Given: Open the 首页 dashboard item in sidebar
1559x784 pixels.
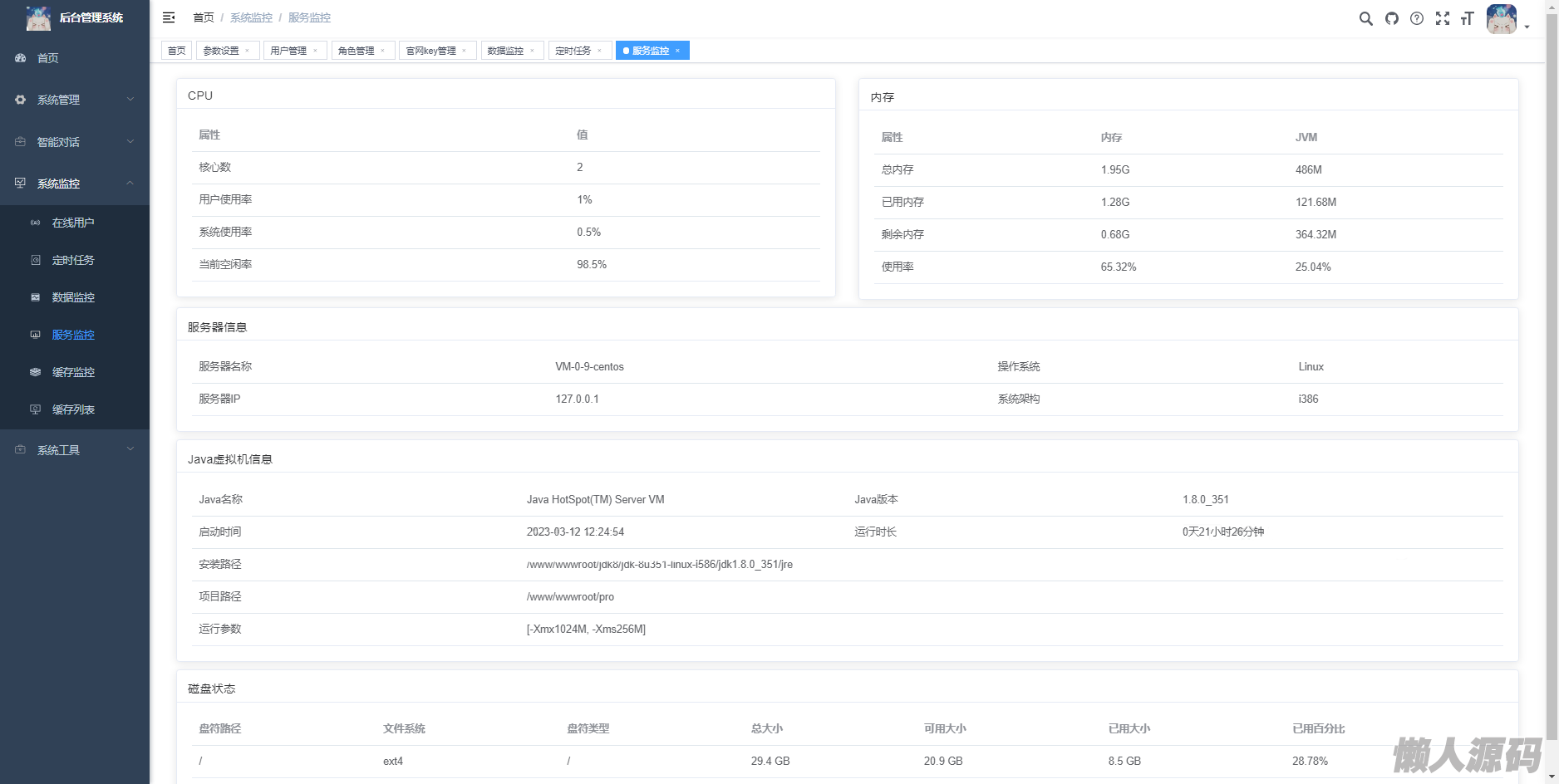Looking at the screenshot, I should click(x=48, y=58).
